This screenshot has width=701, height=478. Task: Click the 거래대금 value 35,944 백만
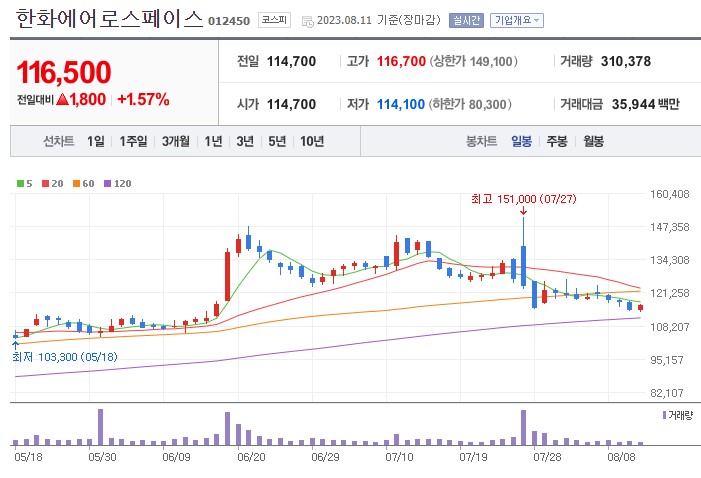point(646,104)
